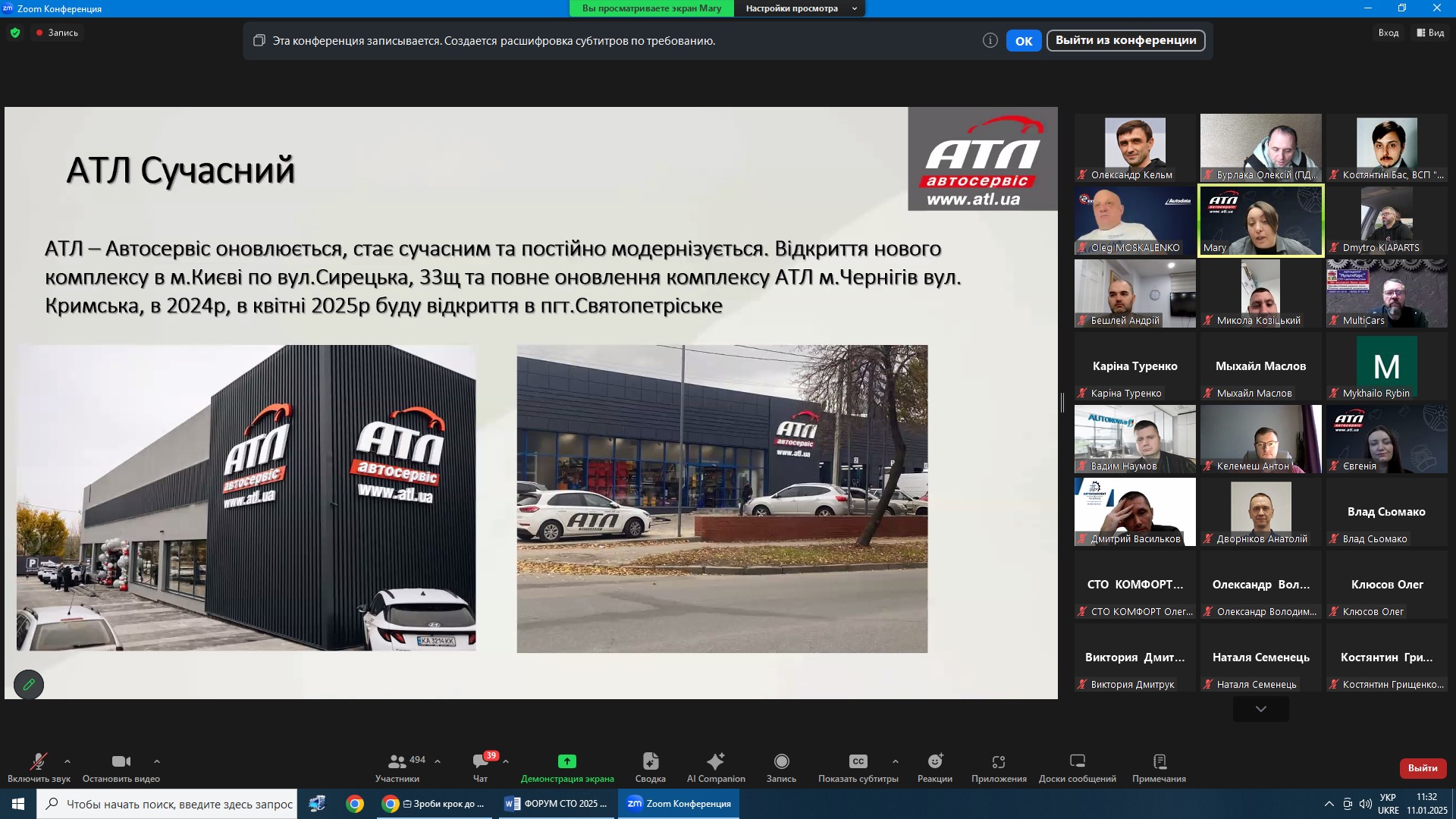Select Наталя Семенець participant tile

click(1260, 657)
